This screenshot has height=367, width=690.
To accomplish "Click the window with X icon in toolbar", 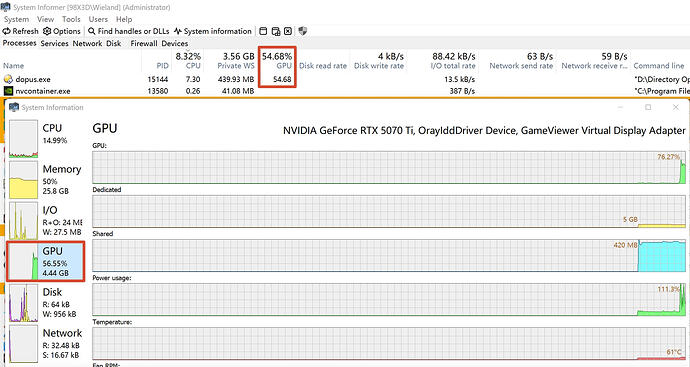I will click(x=288, y=31).
